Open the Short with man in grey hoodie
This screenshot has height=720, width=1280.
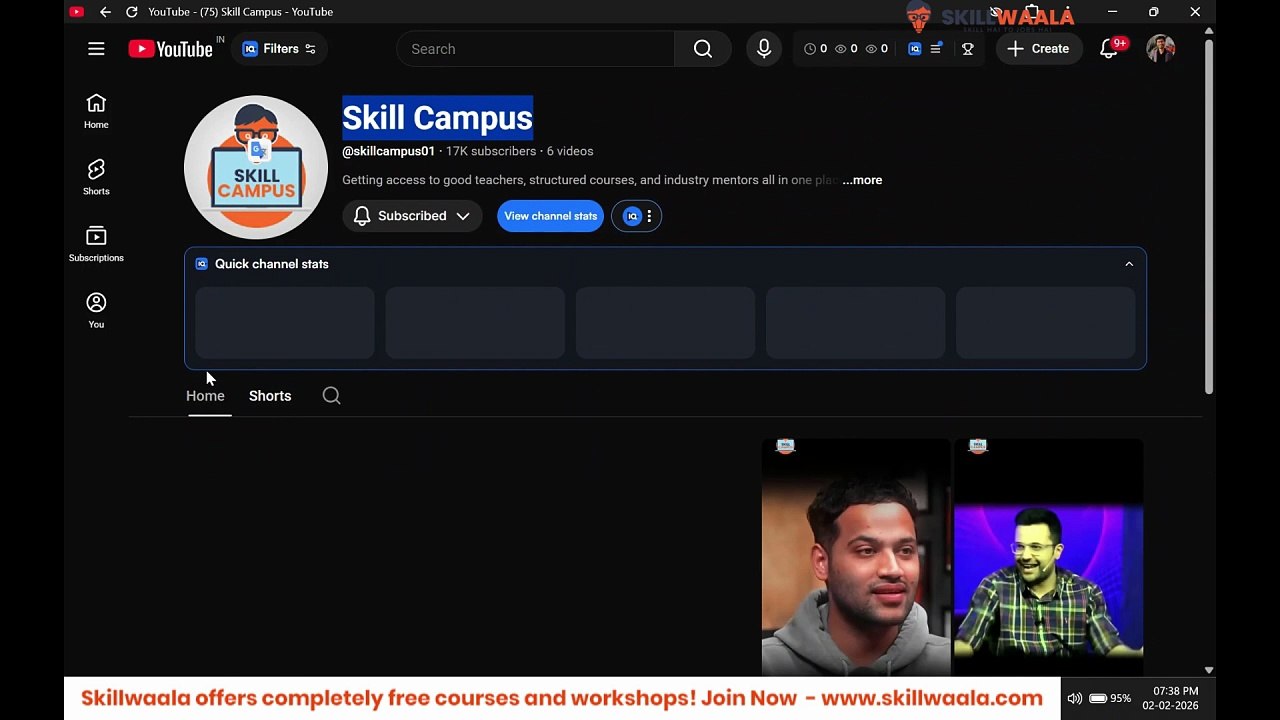[x=856, y=557]
